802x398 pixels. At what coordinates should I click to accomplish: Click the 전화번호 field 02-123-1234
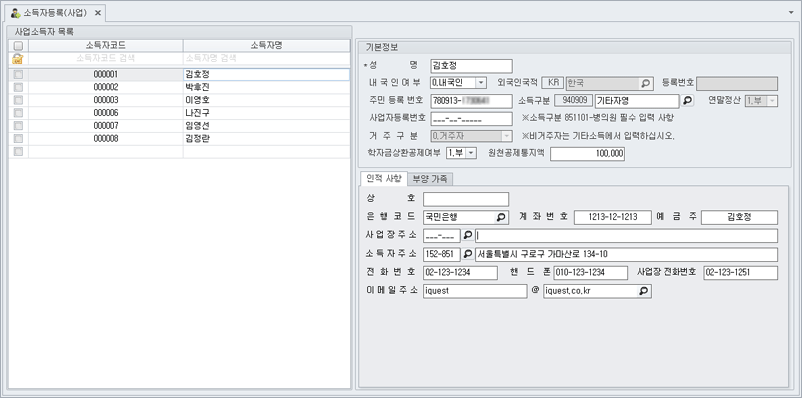click(460, 273)
